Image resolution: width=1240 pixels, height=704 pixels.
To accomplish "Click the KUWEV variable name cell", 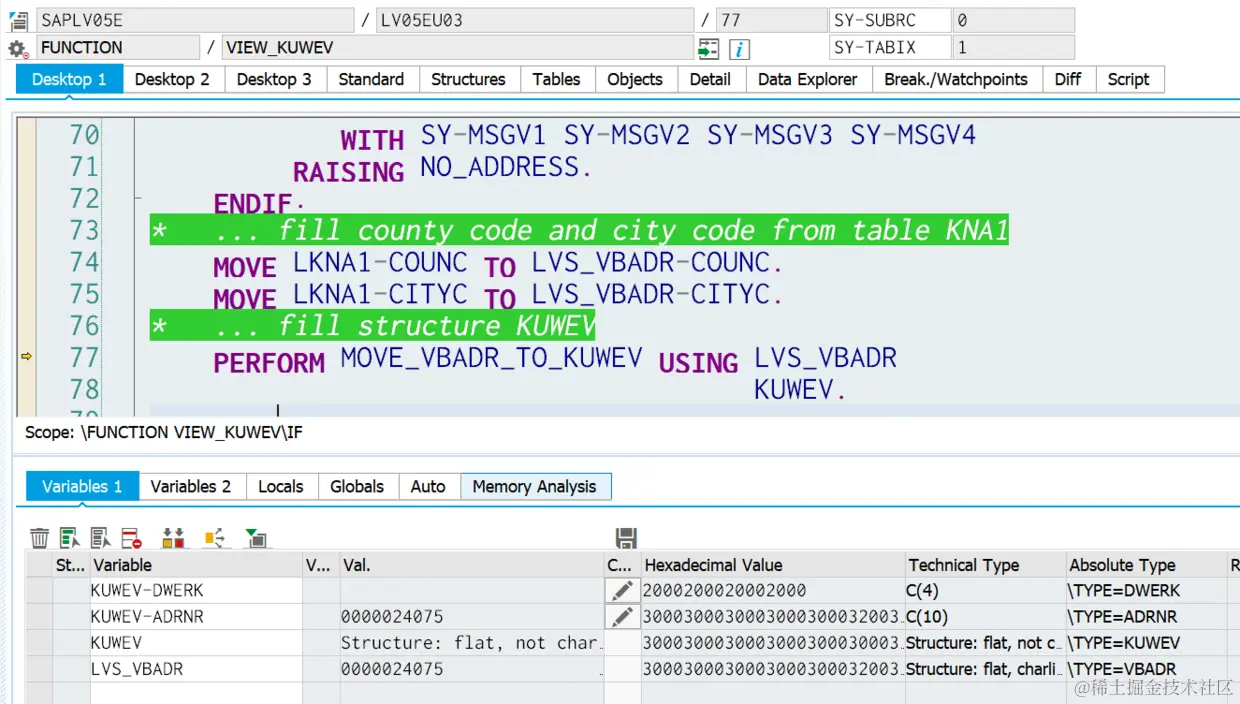I will [x=196, y=643].
